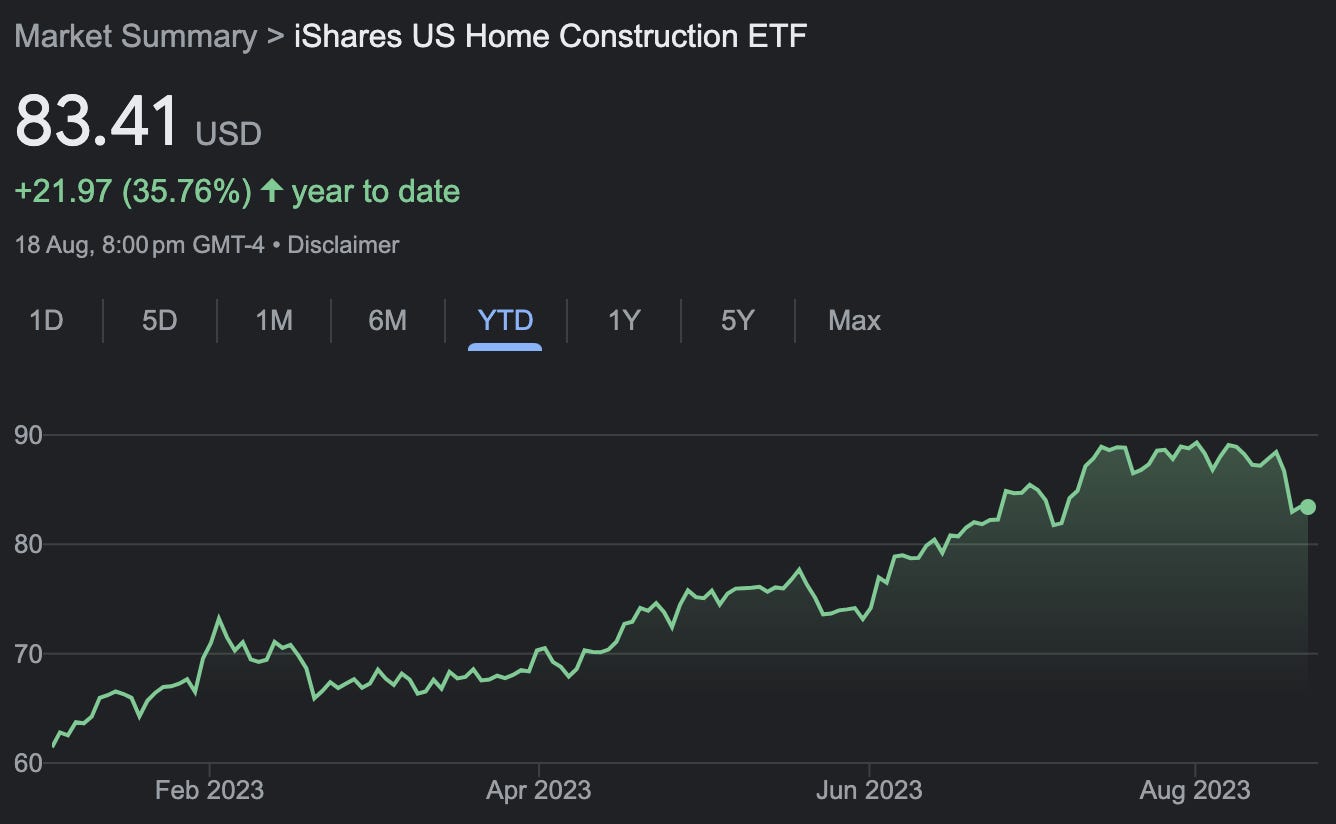
Task: Open the Disclaimer link
Action: (x=343, y=244)
